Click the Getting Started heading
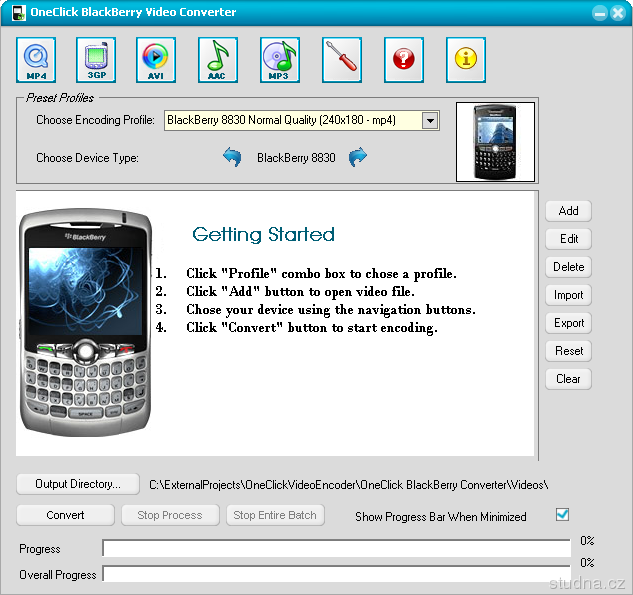The height and width of the screenshot is (595, 633). click(x=263, y=235)
